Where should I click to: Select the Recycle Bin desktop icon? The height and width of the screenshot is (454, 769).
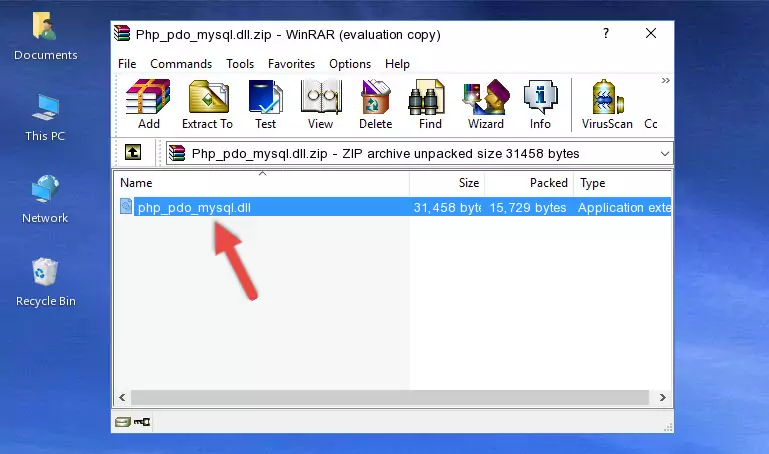pos(46,282)
